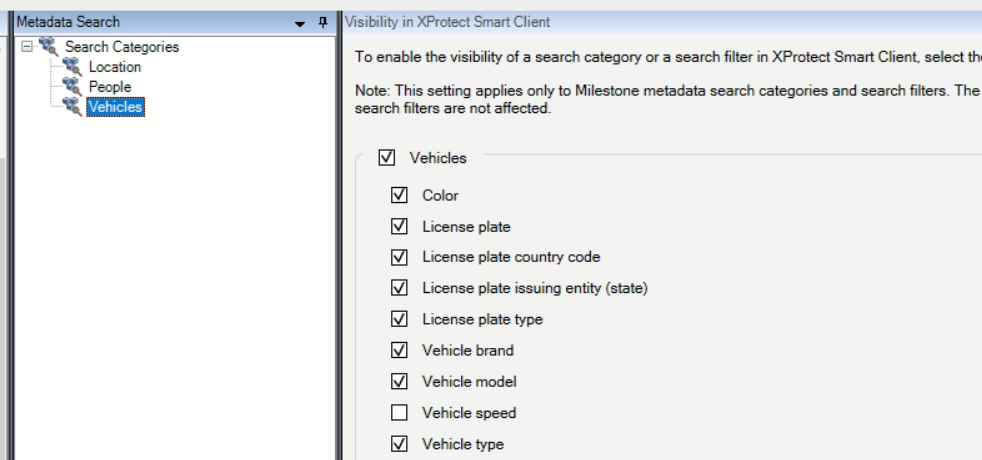Collapse the Search Categories tree node

pos(25,48)
